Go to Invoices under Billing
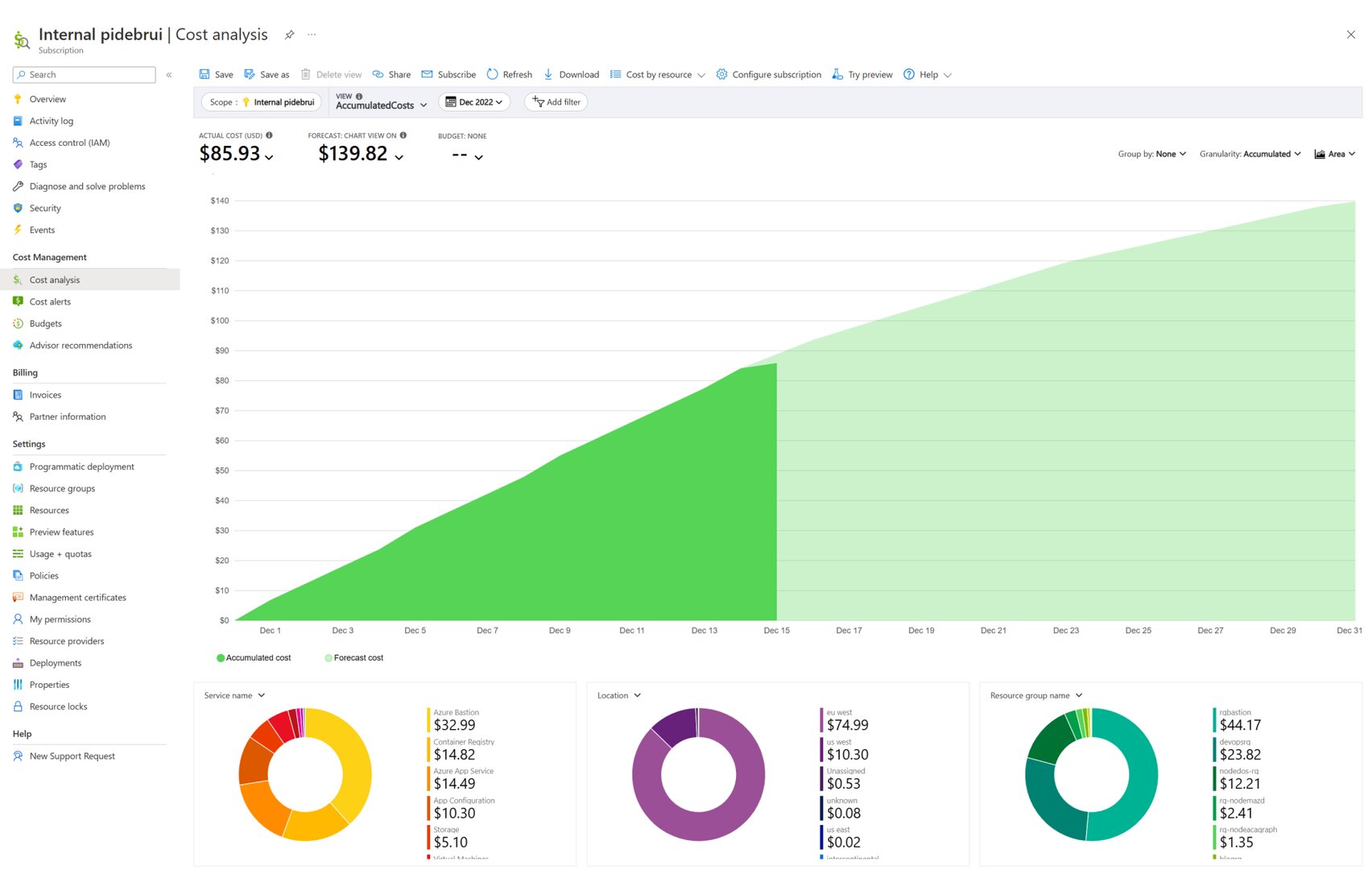The width and height of the screenshot is (1372, 870). coord(45,395)
